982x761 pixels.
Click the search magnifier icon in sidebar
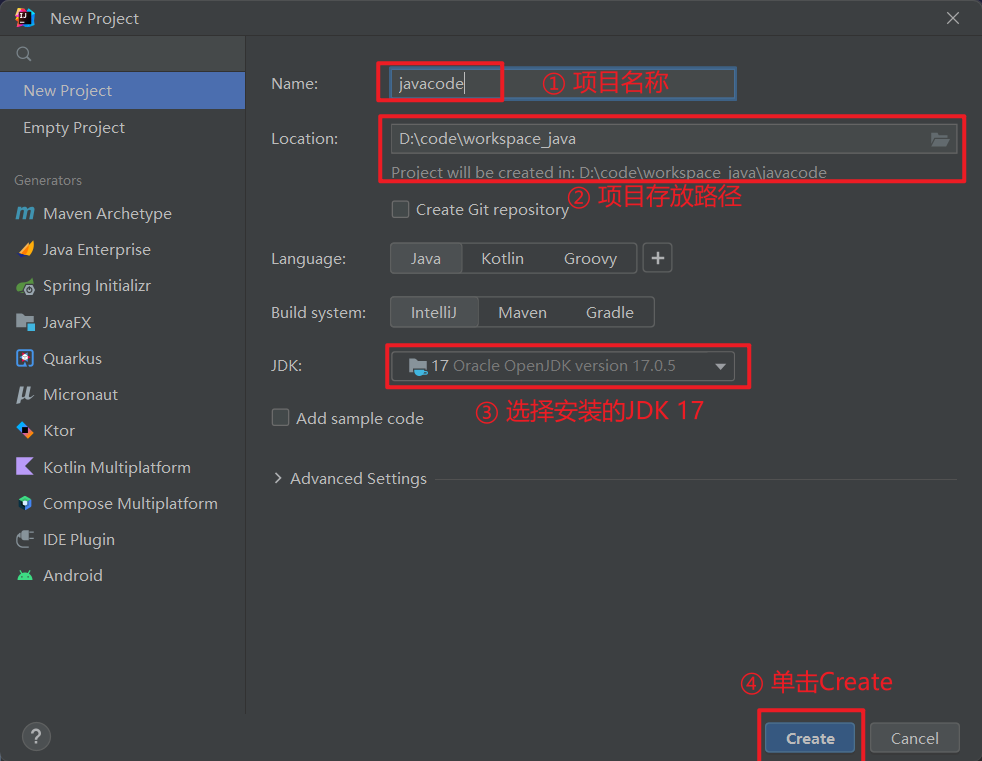[24, 54]
